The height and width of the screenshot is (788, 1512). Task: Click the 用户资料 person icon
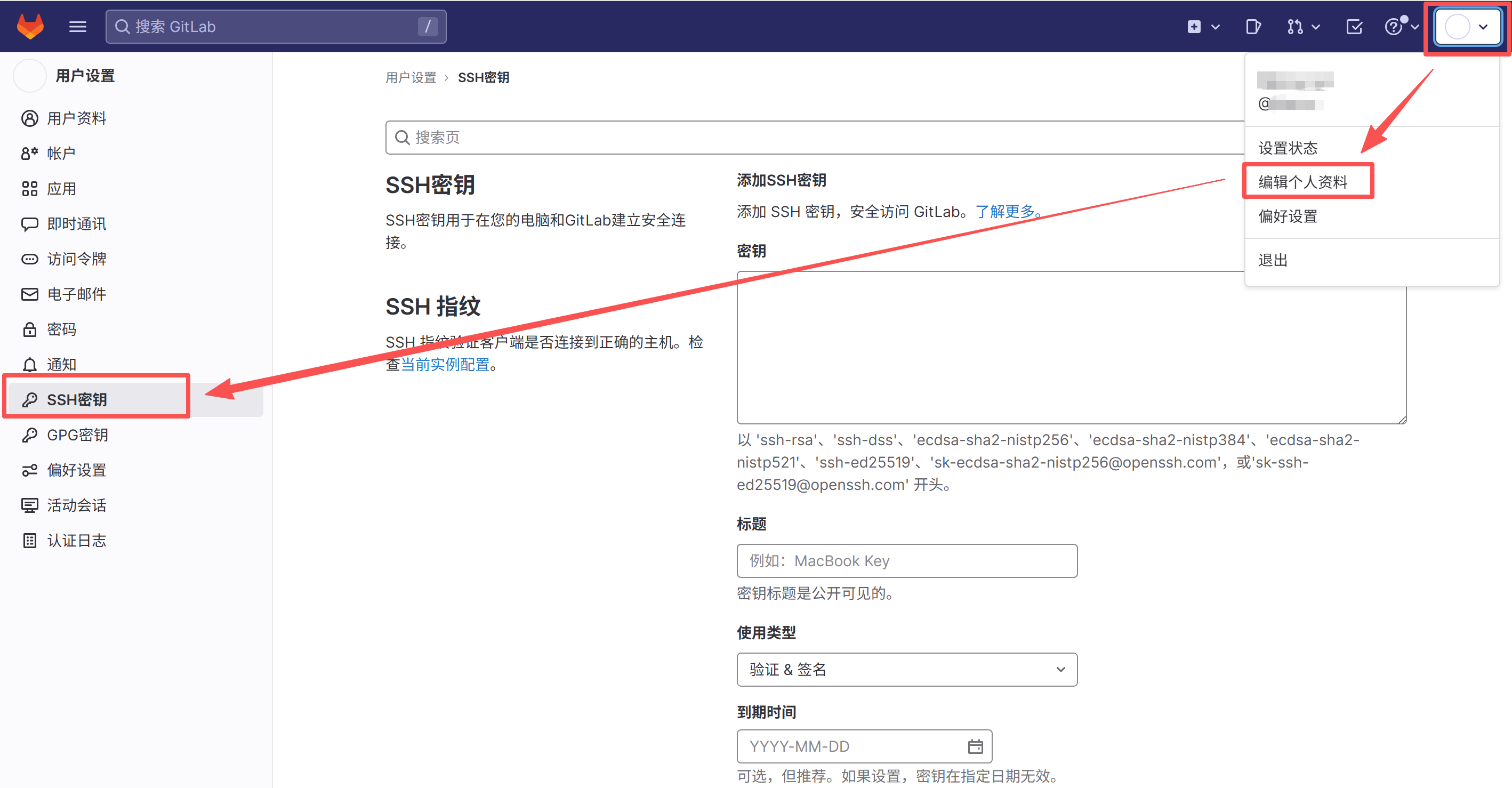point(29,118)
